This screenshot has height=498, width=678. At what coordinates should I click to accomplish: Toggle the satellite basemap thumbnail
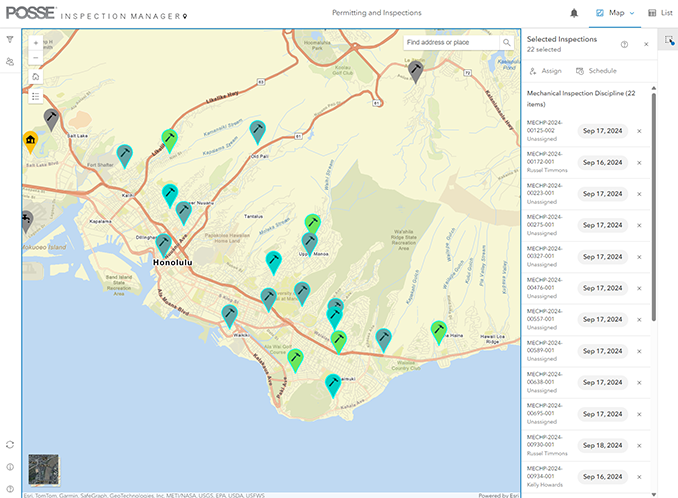(x=44, y=469)
